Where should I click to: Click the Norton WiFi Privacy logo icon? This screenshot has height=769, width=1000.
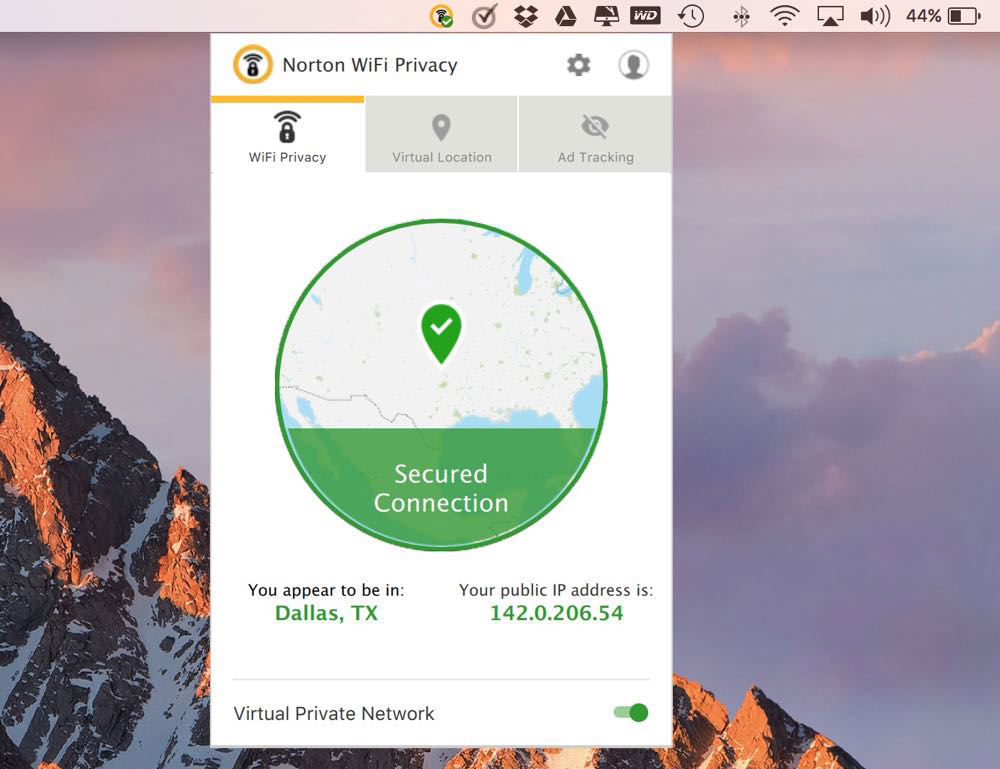(x=253, y=64)
